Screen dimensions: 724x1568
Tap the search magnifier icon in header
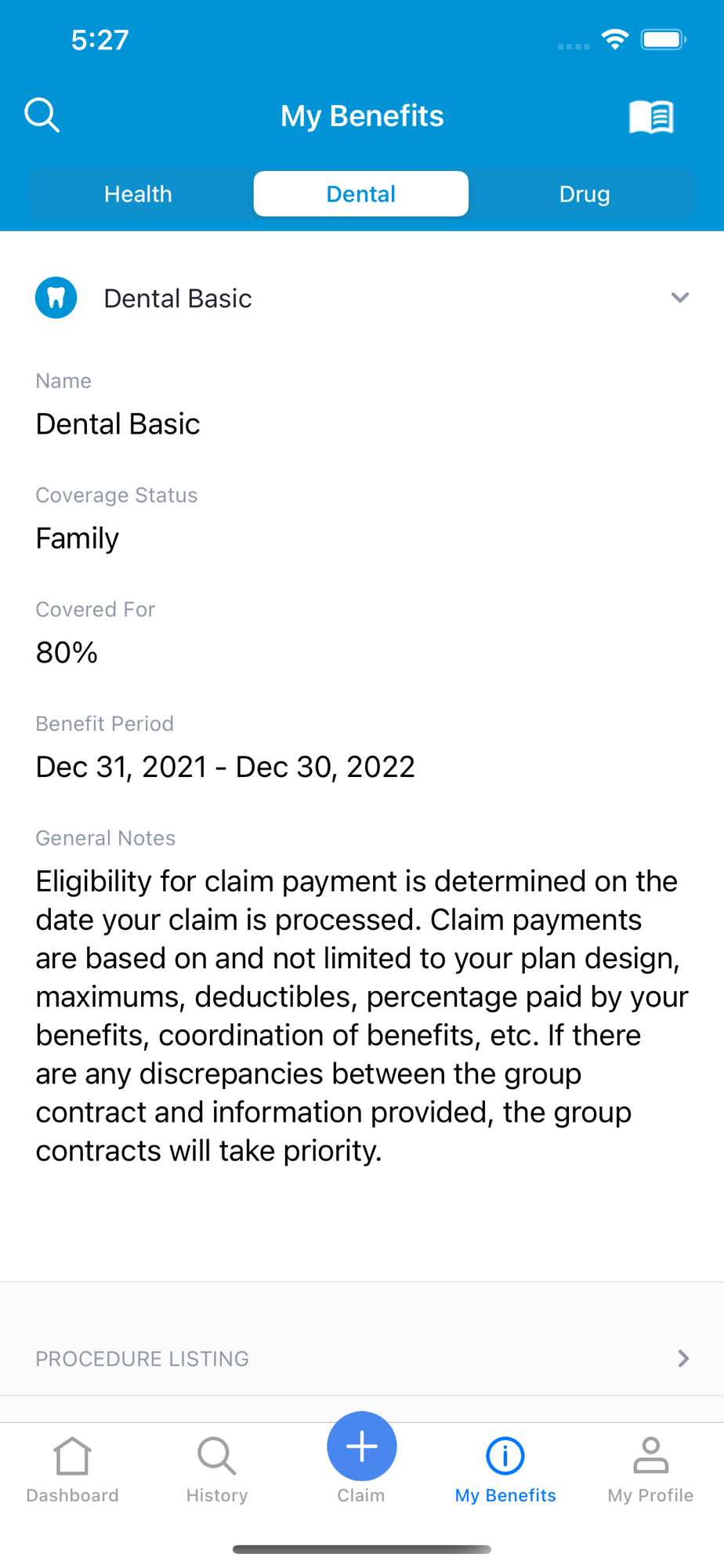click(x=42, y=116)
